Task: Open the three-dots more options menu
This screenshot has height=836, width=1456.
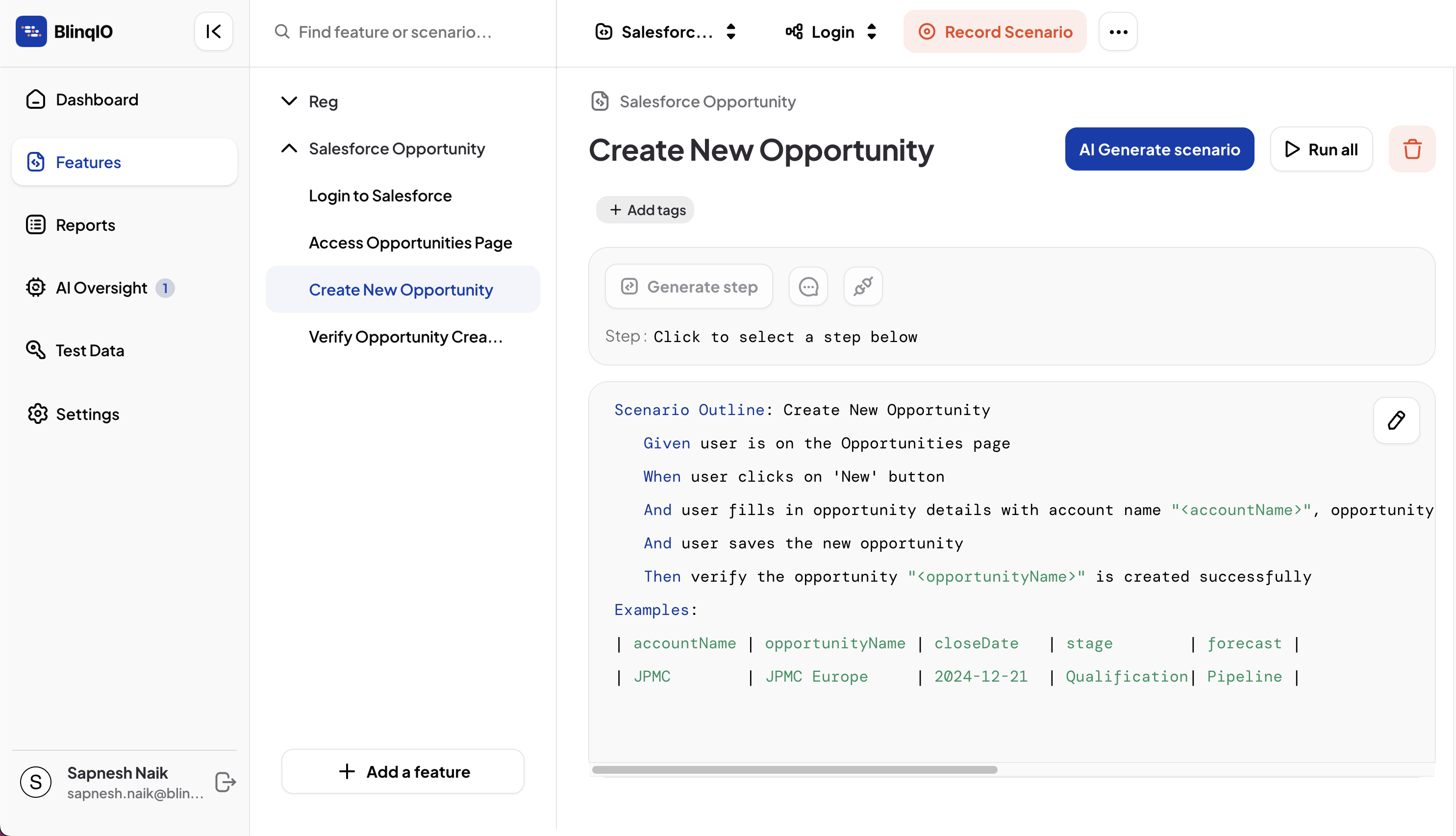Action: (x=1118, y=31)
